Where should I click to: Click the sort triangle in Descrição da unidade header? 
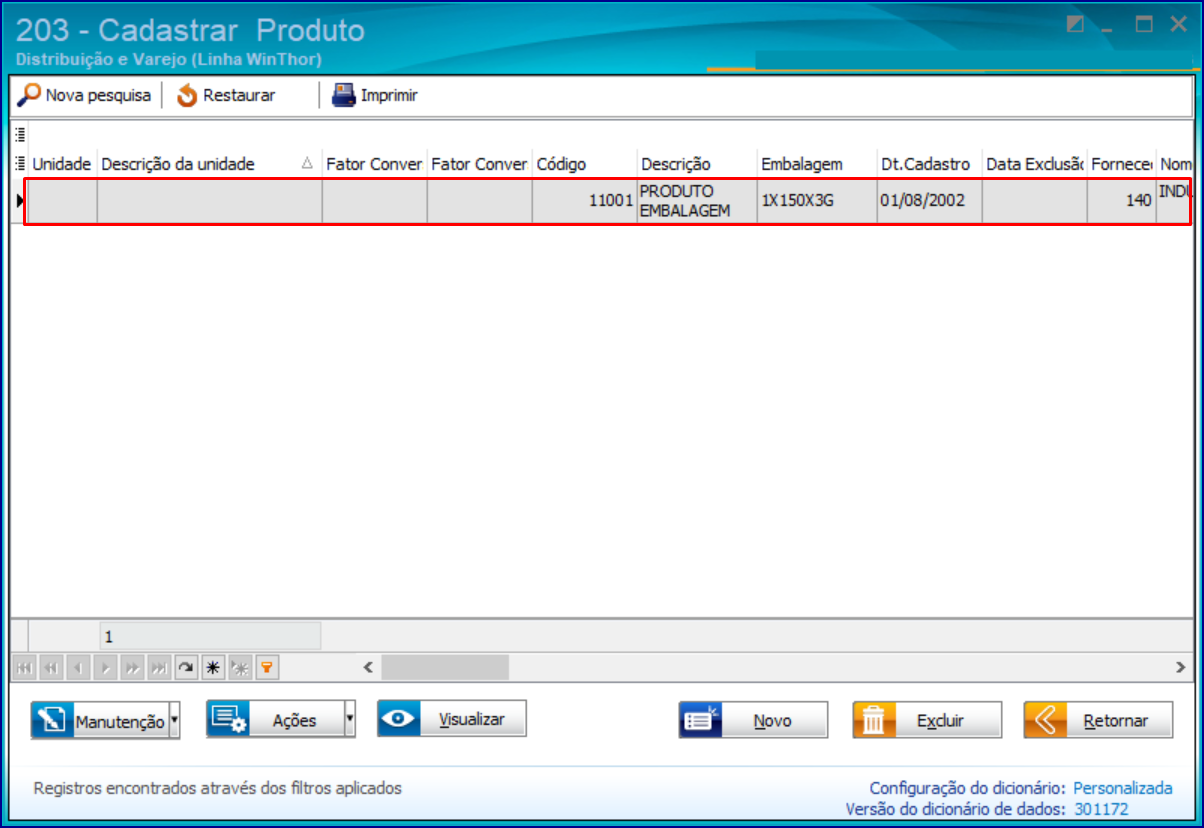point(307,163)
